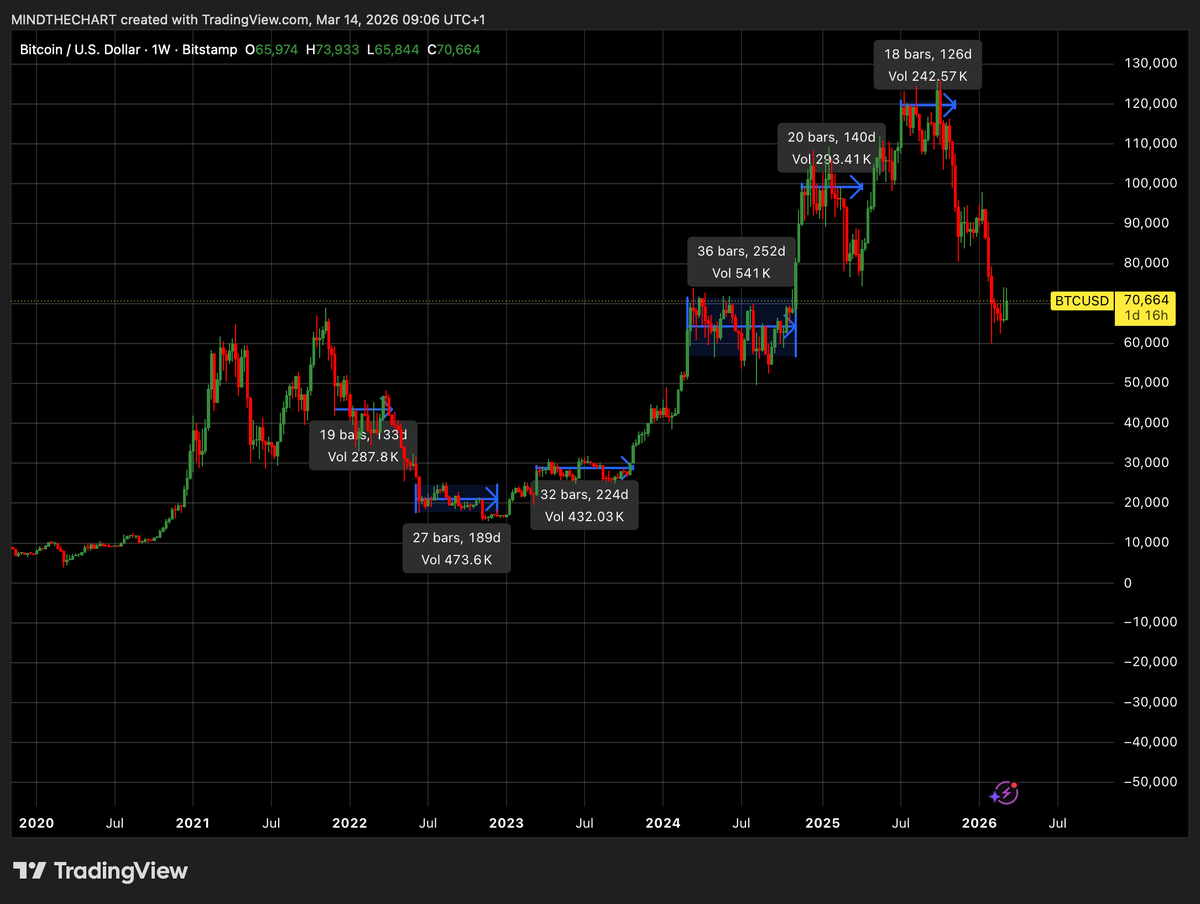Screen dimensions: 1200x904
Task: Click the Bitstamp exchange name in the legend
Action: coord(210,48)
